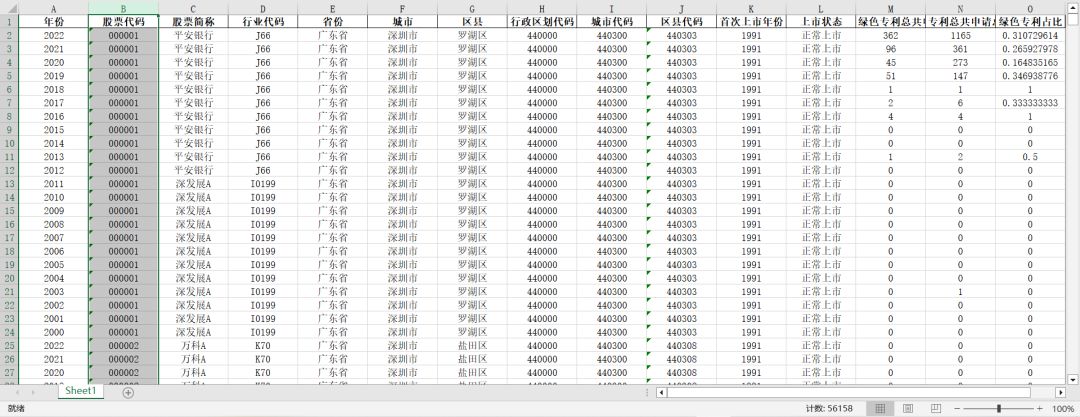Image resolution: width=1080 pixels, height=417 pixels.
Task: Switch to Page Break Preview
Action: [x=935, y=409]
